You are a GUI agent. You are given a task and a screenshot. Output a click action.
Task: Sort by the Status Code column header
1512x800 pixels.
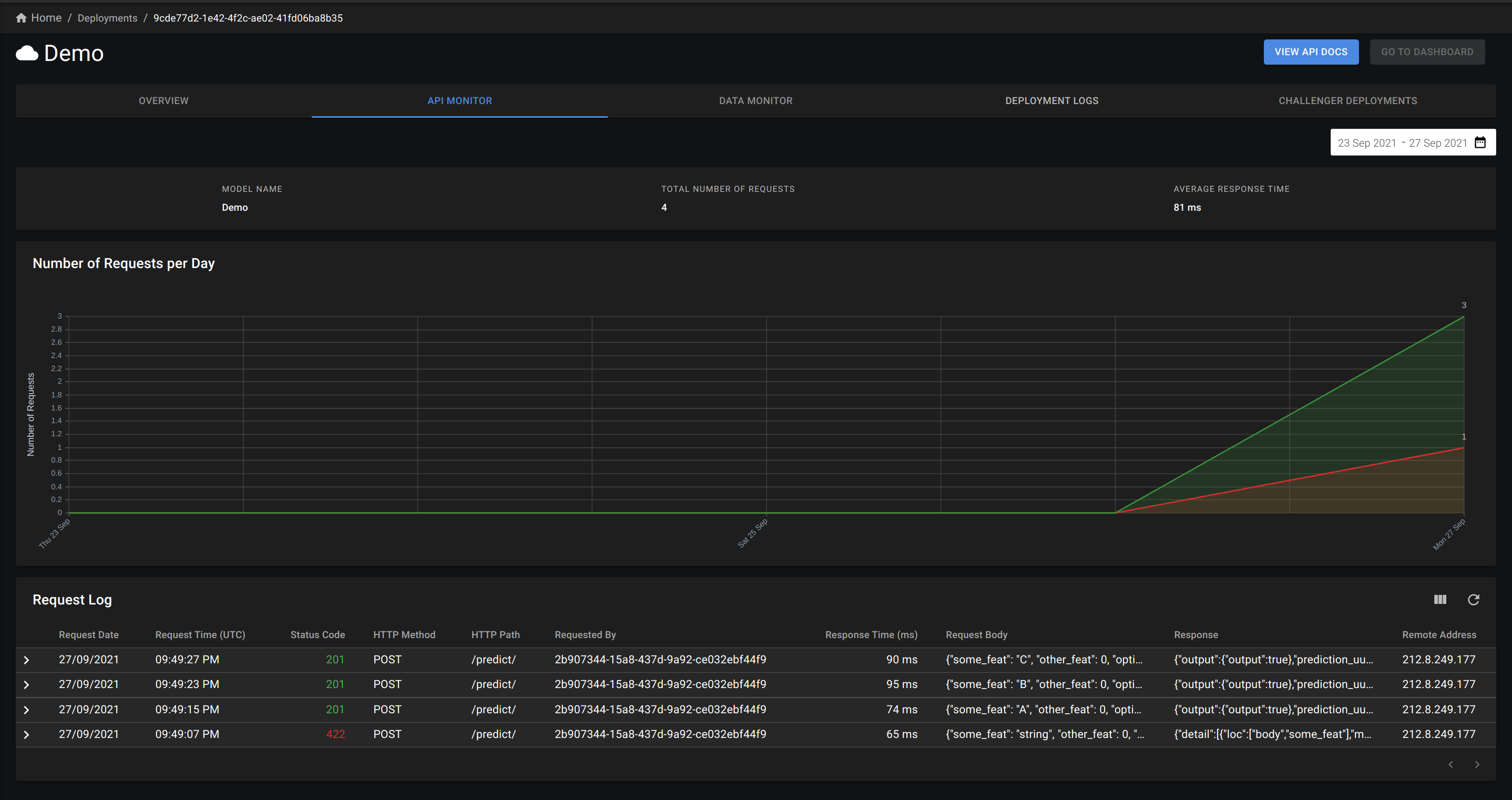tap(318, 634)
